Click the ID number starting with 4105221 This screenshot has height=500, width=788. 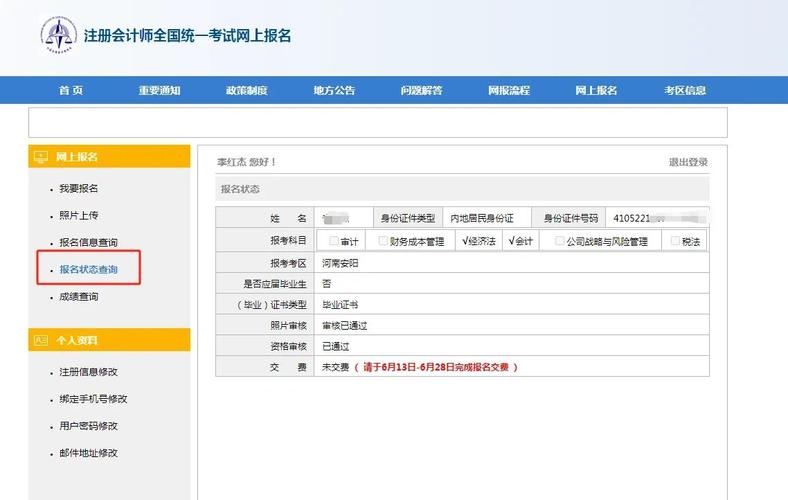659,219
